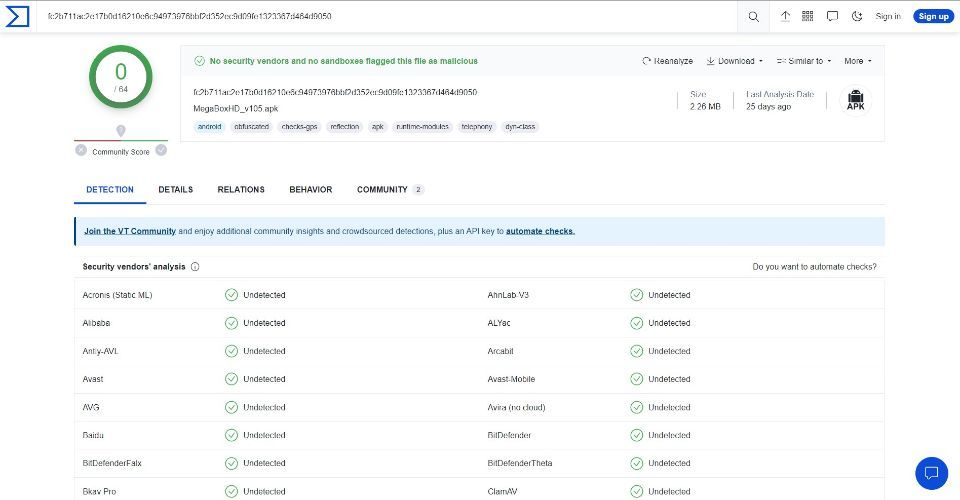This screenshot has height=500, width=960.
Task: Open the BEHAVIOR tab
Action: (311, 190)
